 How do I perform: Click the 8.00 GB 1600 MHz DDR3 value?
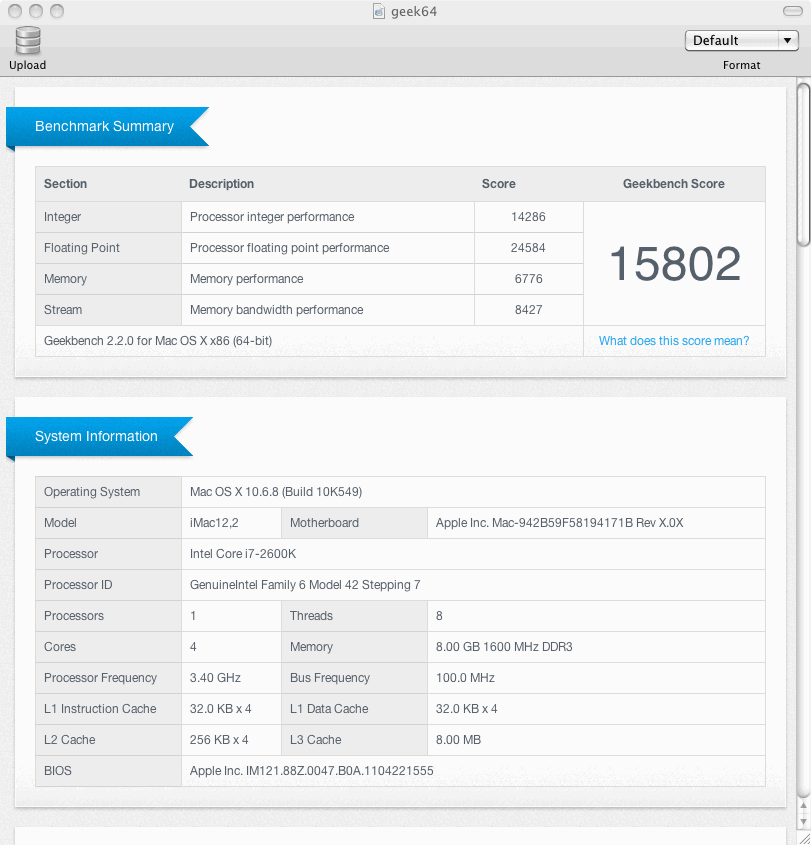(504, 647)
